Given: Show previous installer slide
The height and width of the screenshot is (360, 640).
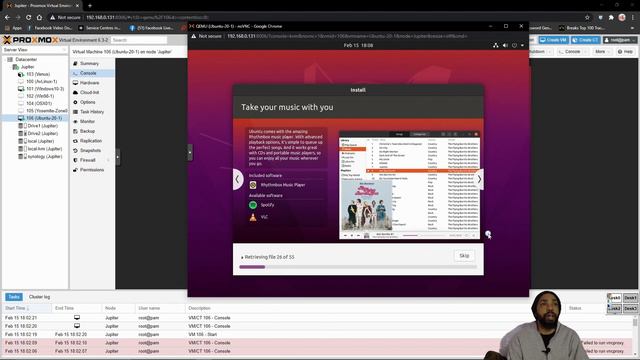Looking at the screenshot, I should [238, 179].
